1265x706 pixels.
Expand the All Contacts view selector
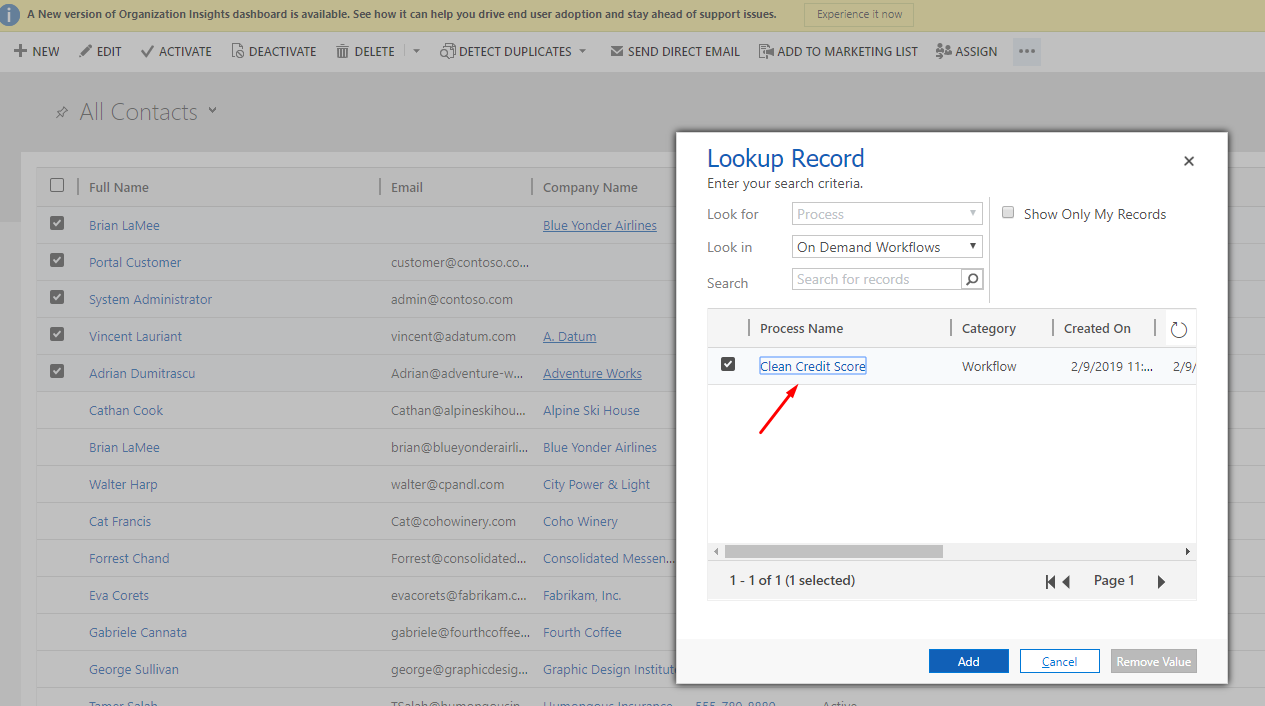click(x=212, y=111)
